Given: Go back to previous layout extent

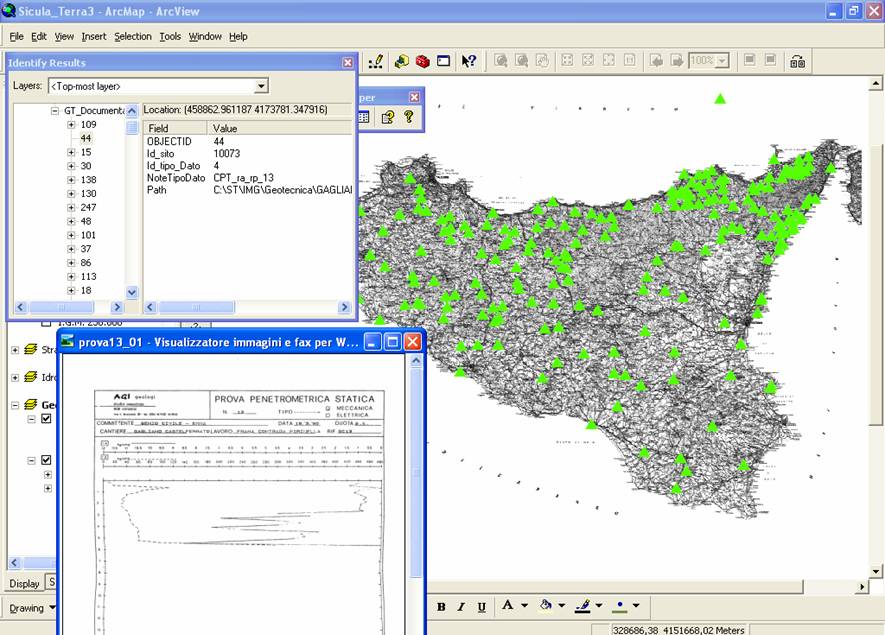Looking at the screenshot, I should 656,60.
